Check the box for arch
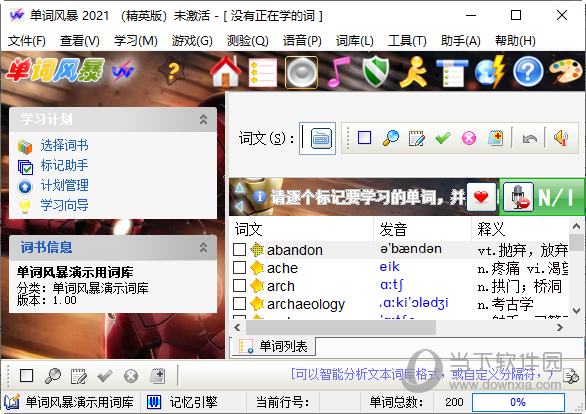 239,285
